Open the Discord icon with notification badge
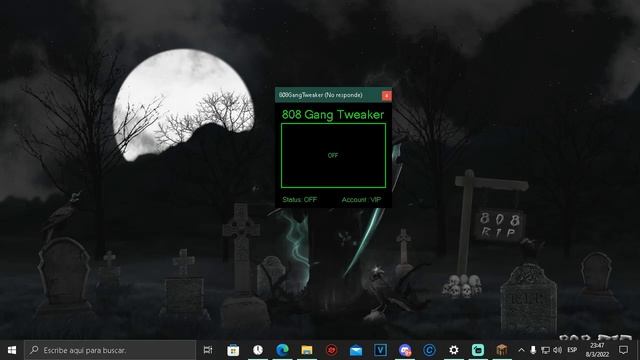Screen dimensions: 640x360 [405, 350]
